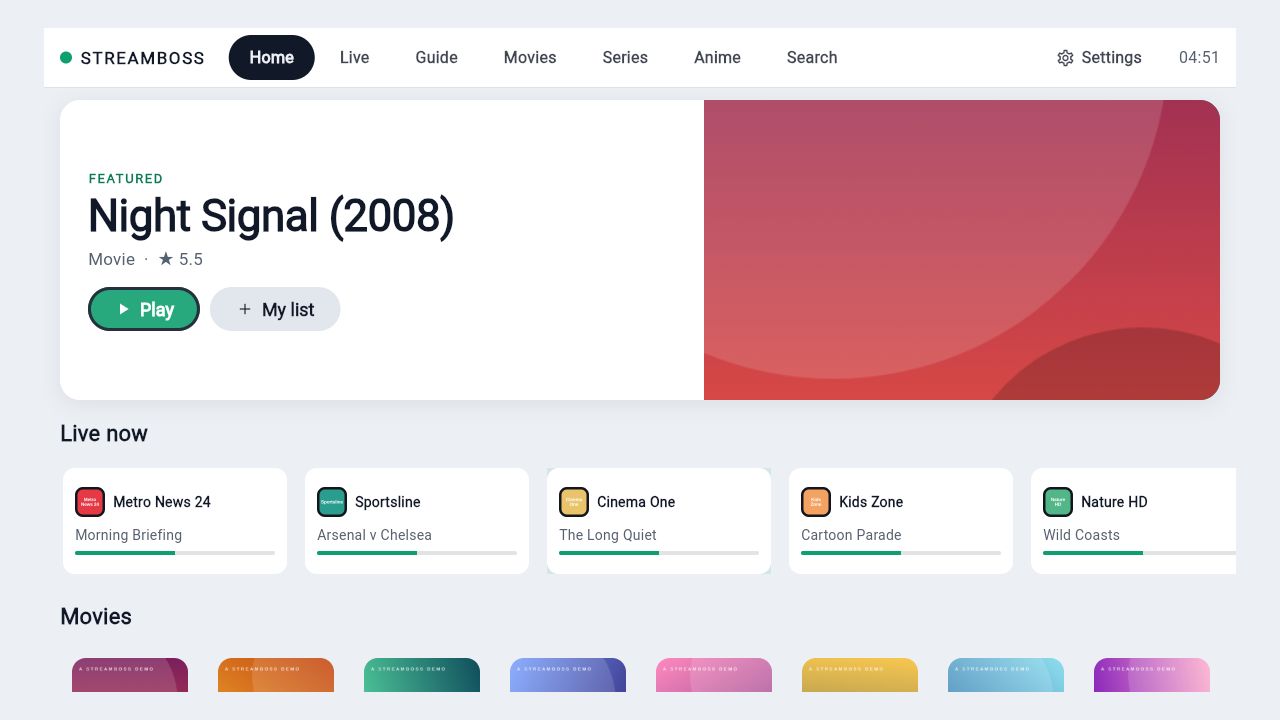Click the "Kids Zone" channel name
This screenshot has width=1280, height=720.
pos(871,502)
